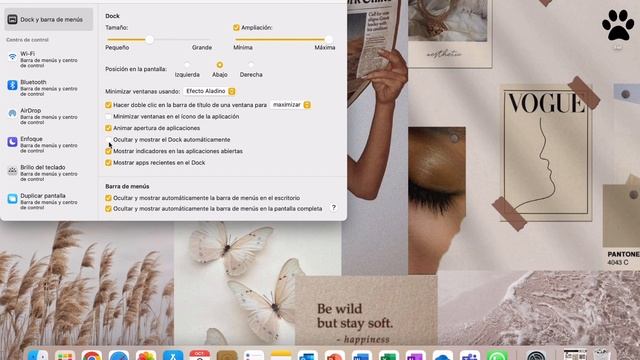640x360 pixels.
Task: Open Finder from the Dock
Action: pos(38,355)
